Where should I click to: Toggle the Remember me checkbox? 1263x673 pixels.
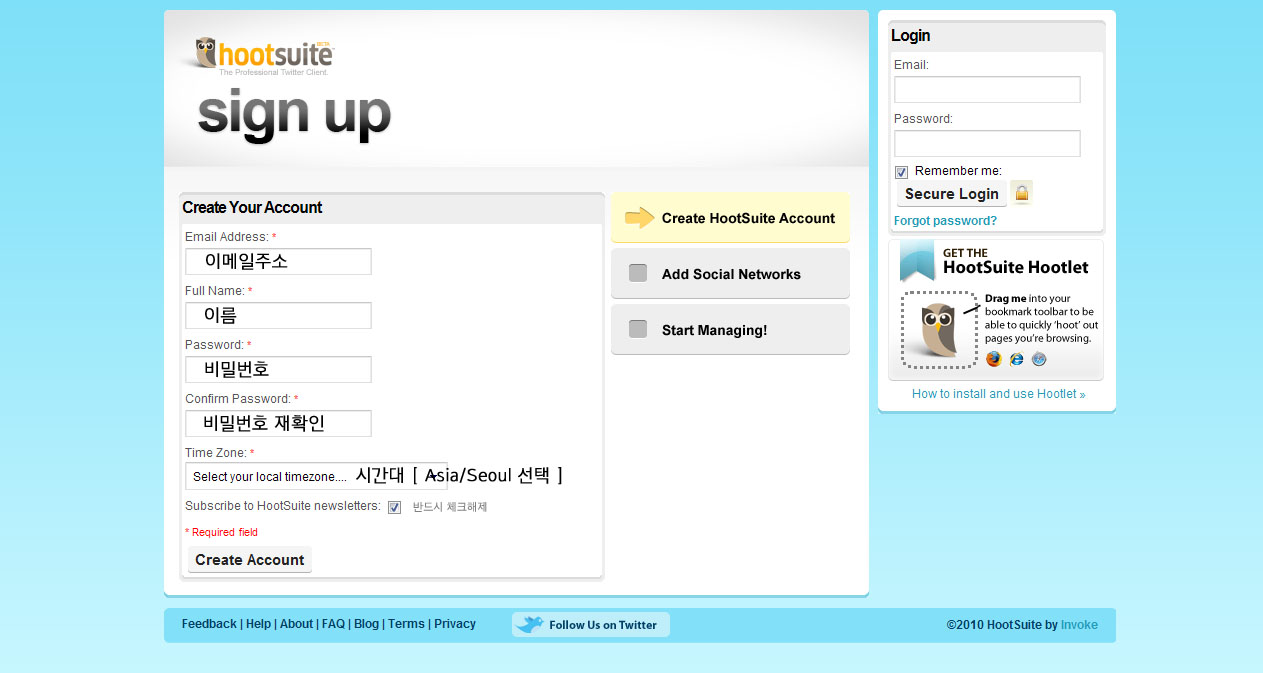click(901, 172)
